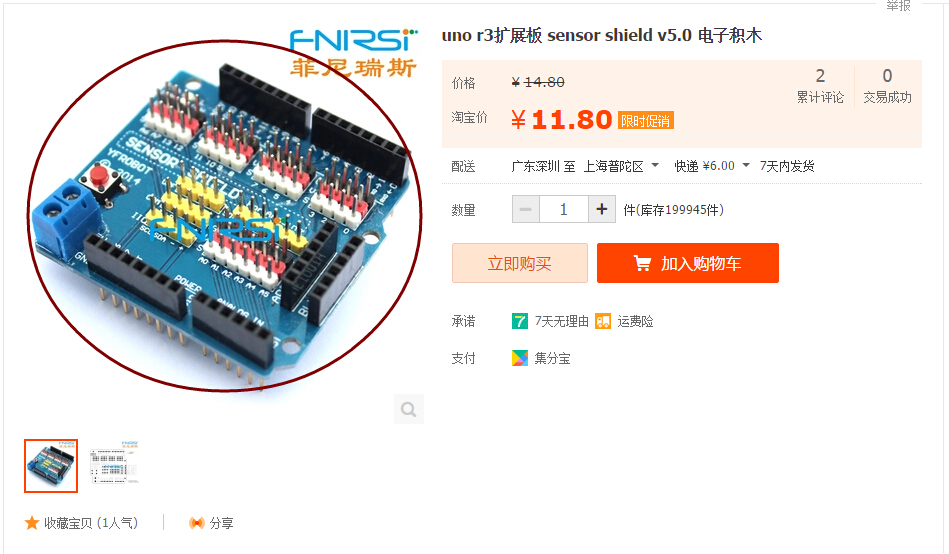Expand the 快递 ¥6.00 shipping dropdown
949x554 pixels.
point(712,166)
